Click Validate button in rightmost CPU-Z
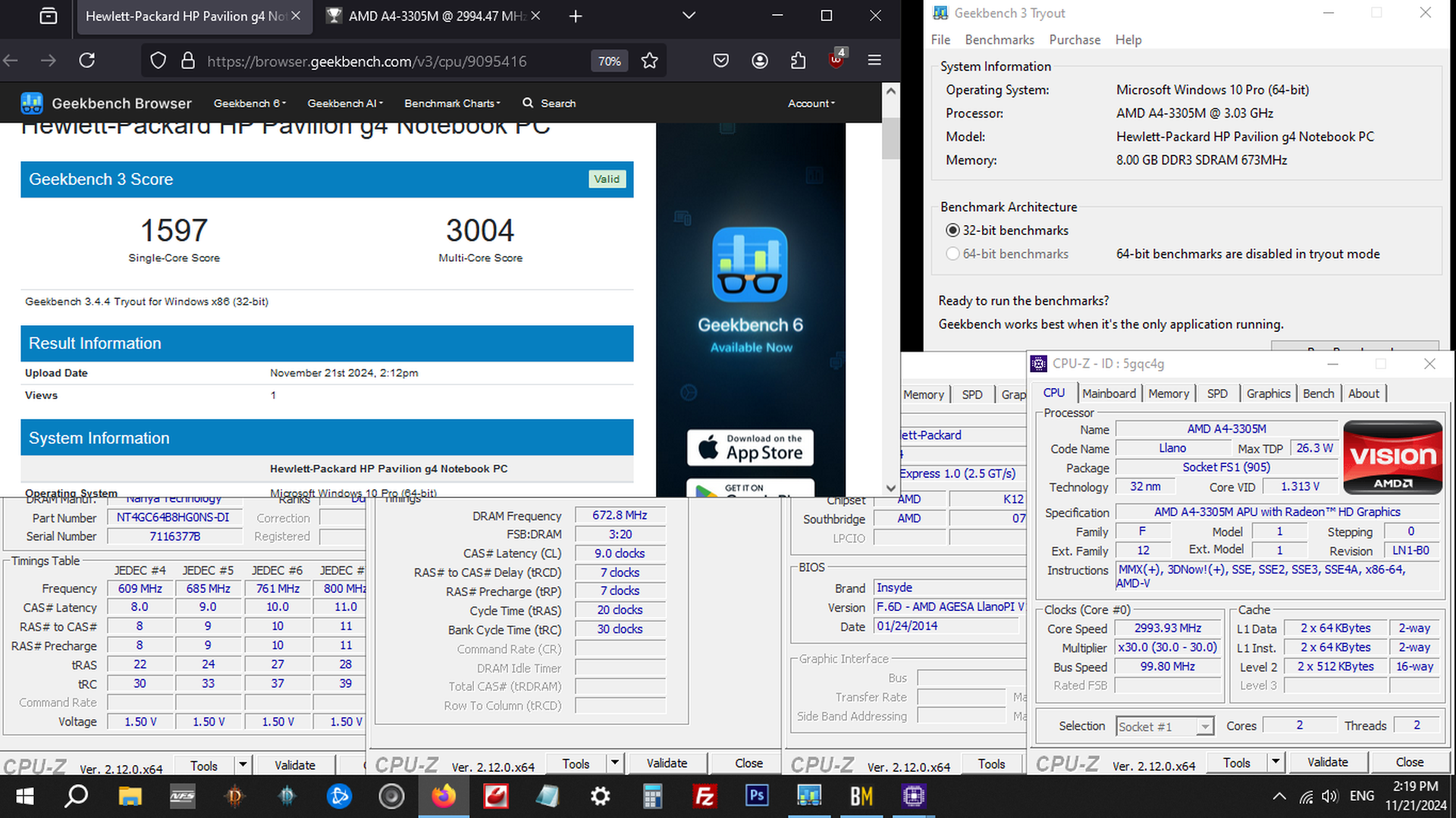The height and width of the screenshot is (818, 1456). tap(1327, 762)
